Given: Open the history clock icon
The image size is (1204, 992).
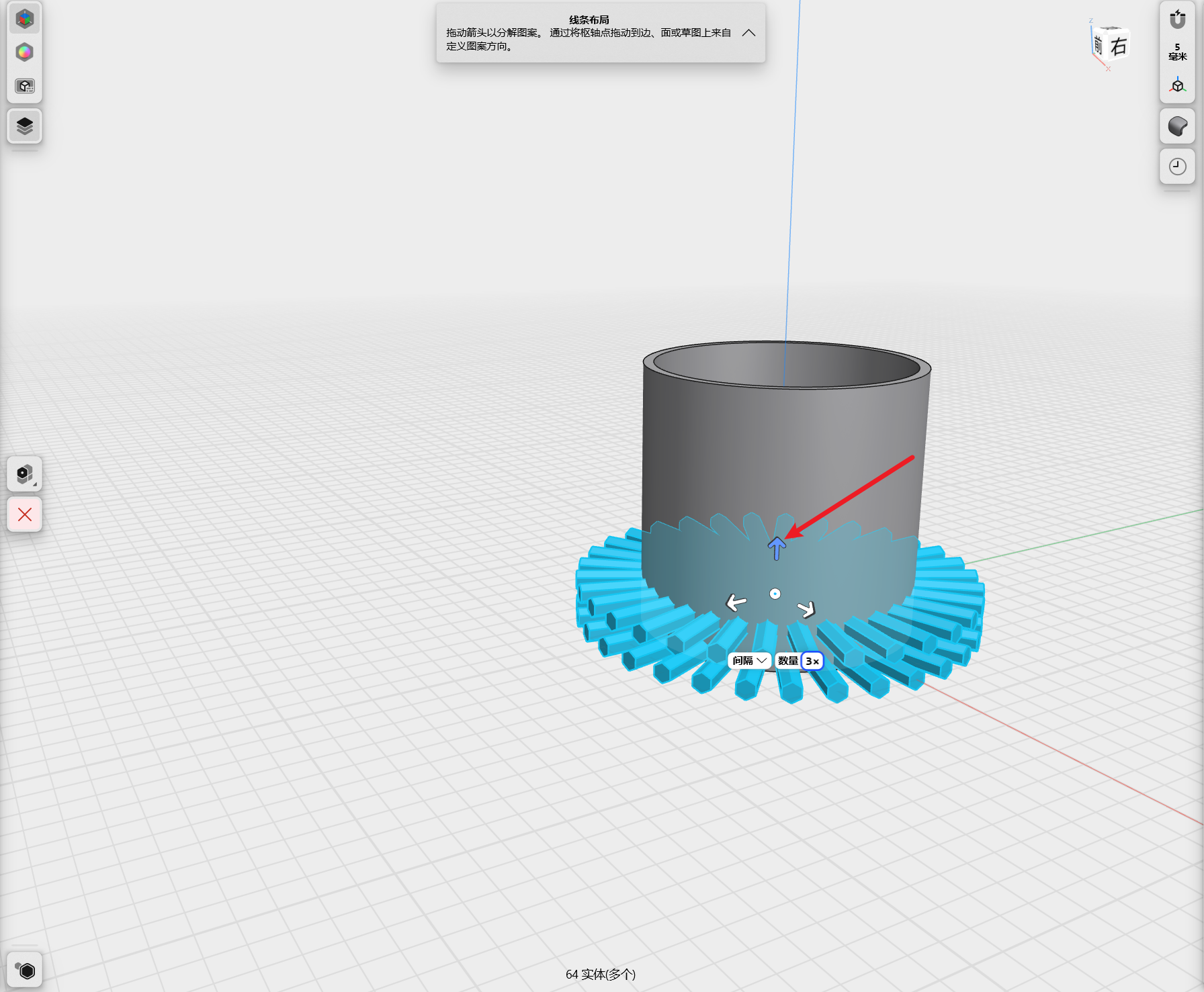Looking at the screenshot, I should click(1177, 167).
